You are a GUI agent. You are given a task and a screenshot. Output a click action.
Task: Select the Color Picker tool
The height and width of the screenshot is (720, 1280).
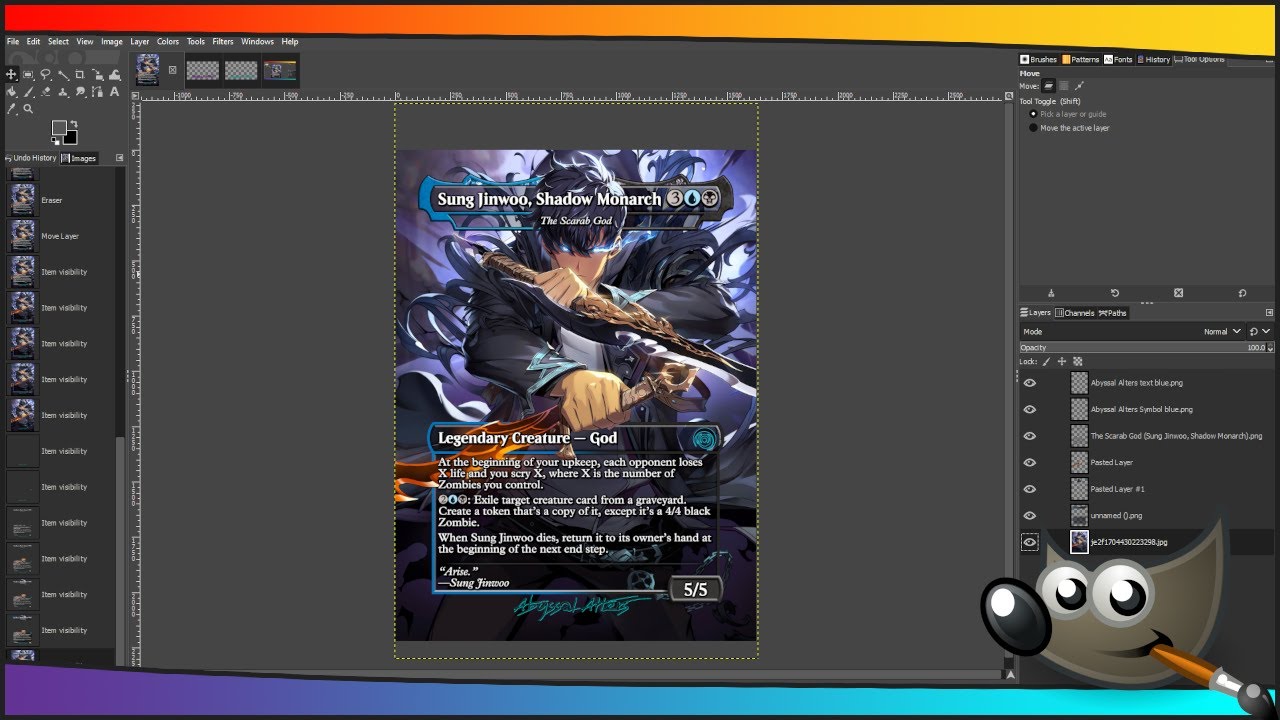tap(11, 109)
